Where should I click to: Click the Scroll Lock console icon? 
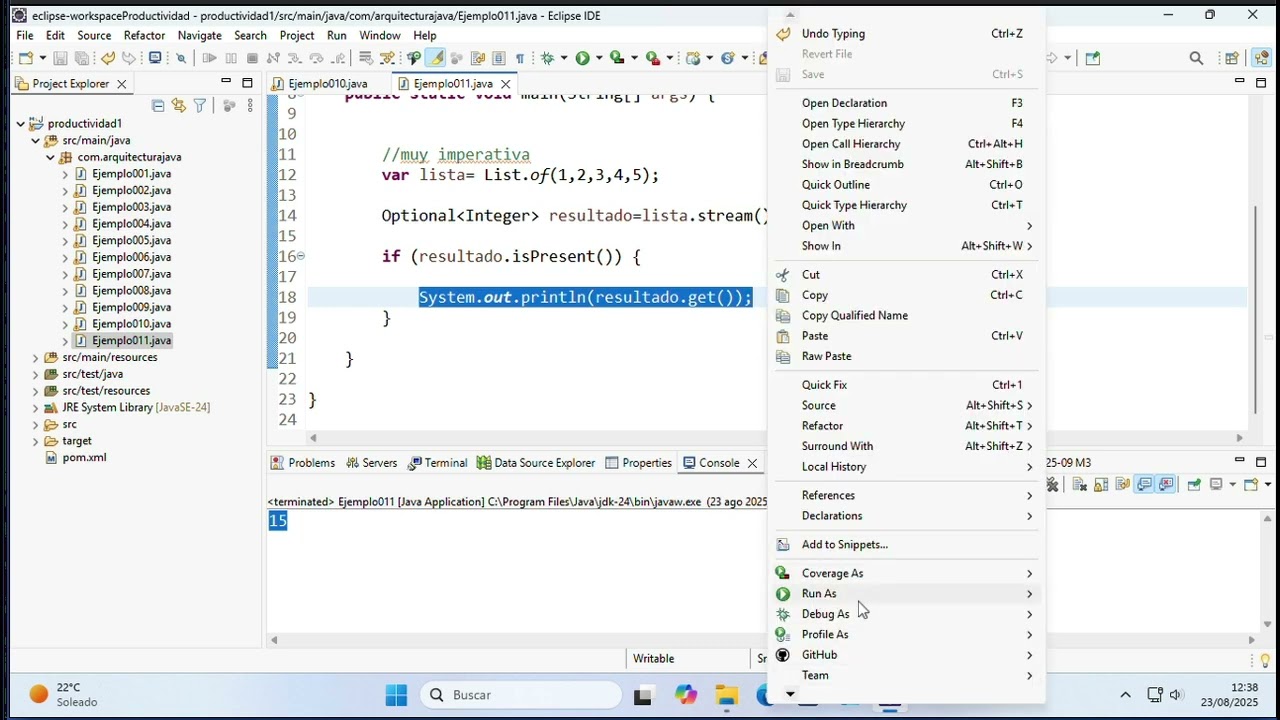1101,484
